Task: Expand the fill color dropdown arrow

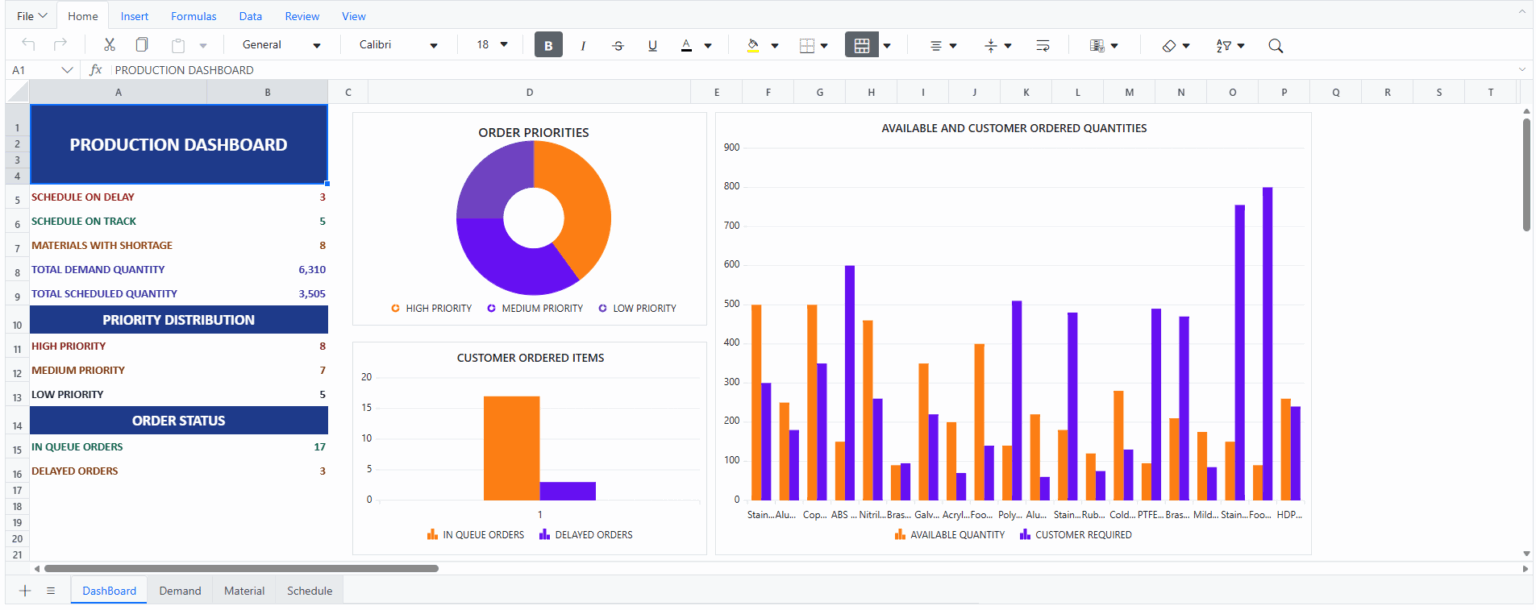Action: pos(775,45)
